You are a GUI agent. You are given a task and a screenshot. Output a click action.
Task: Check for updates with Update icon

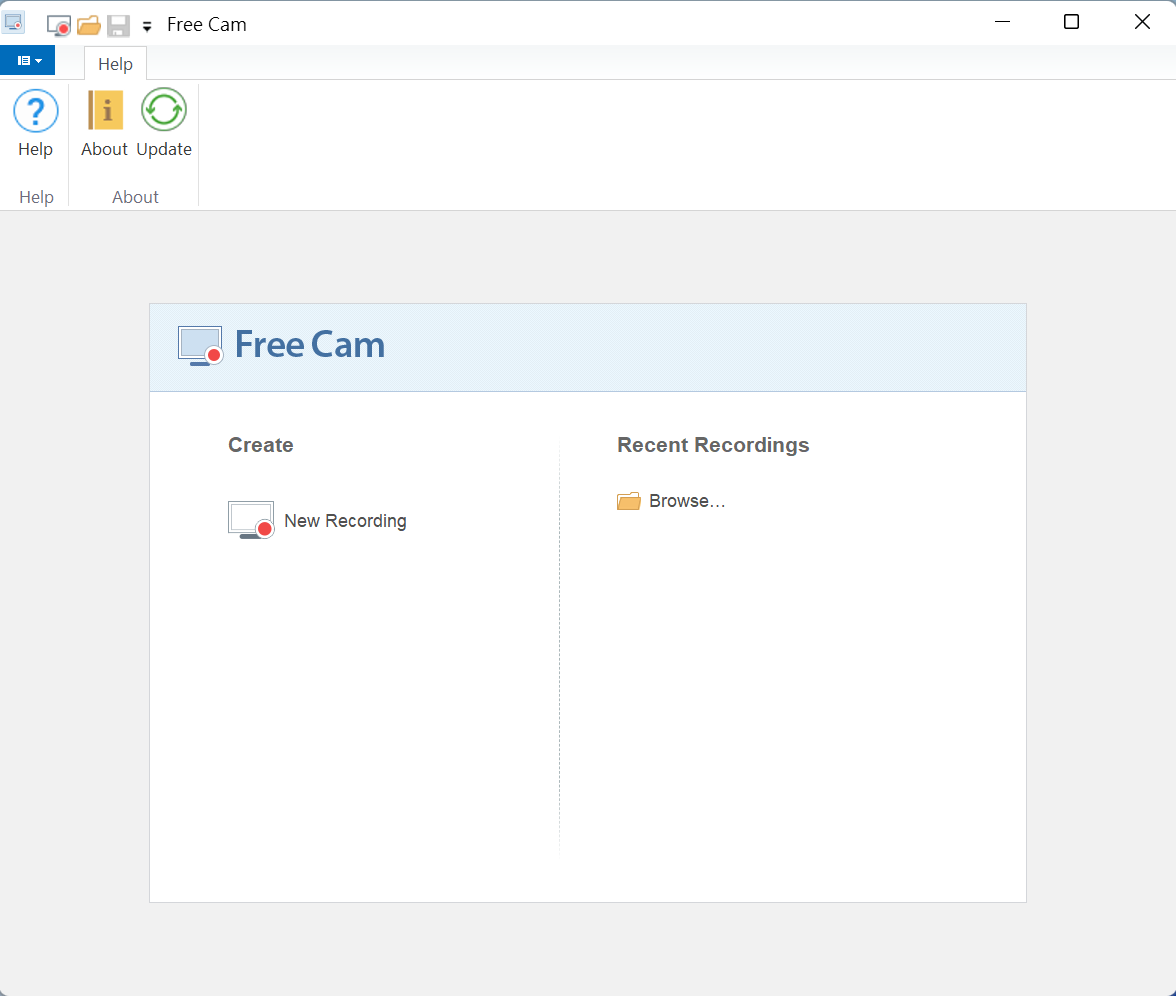tap(164, 110)
